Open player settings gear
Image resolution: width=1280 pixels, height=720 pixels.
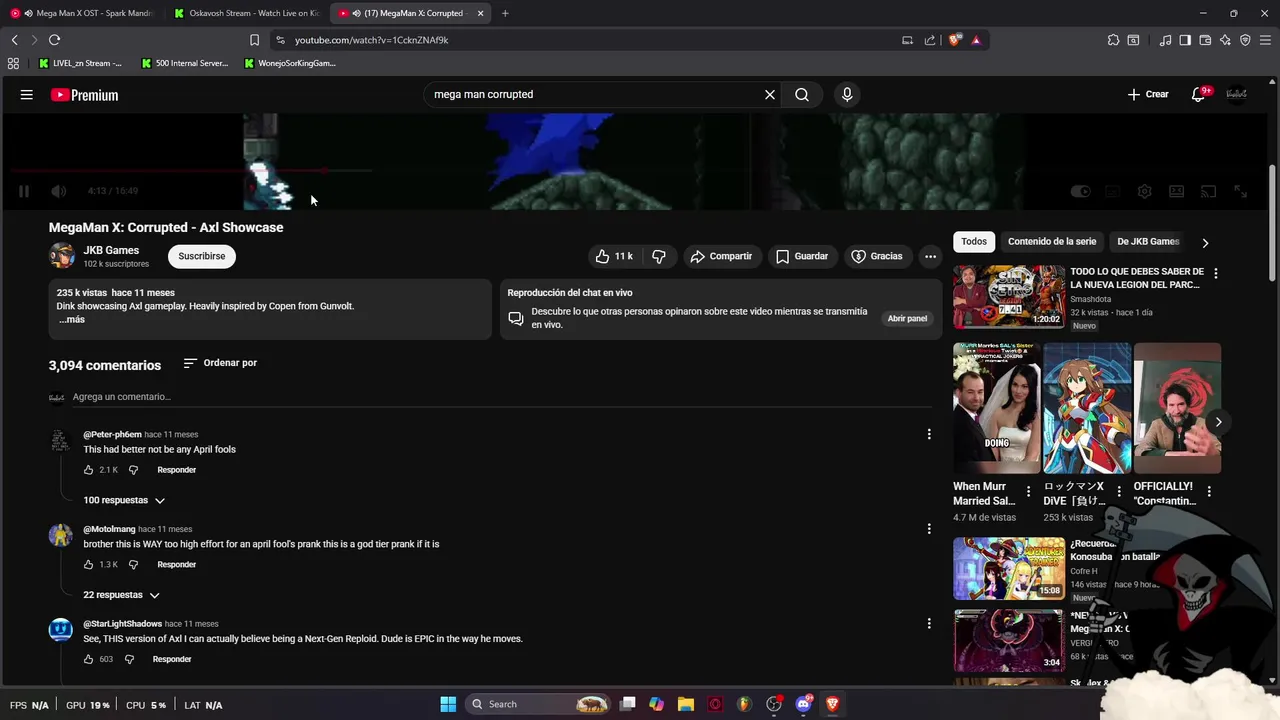pos(1145,191)
